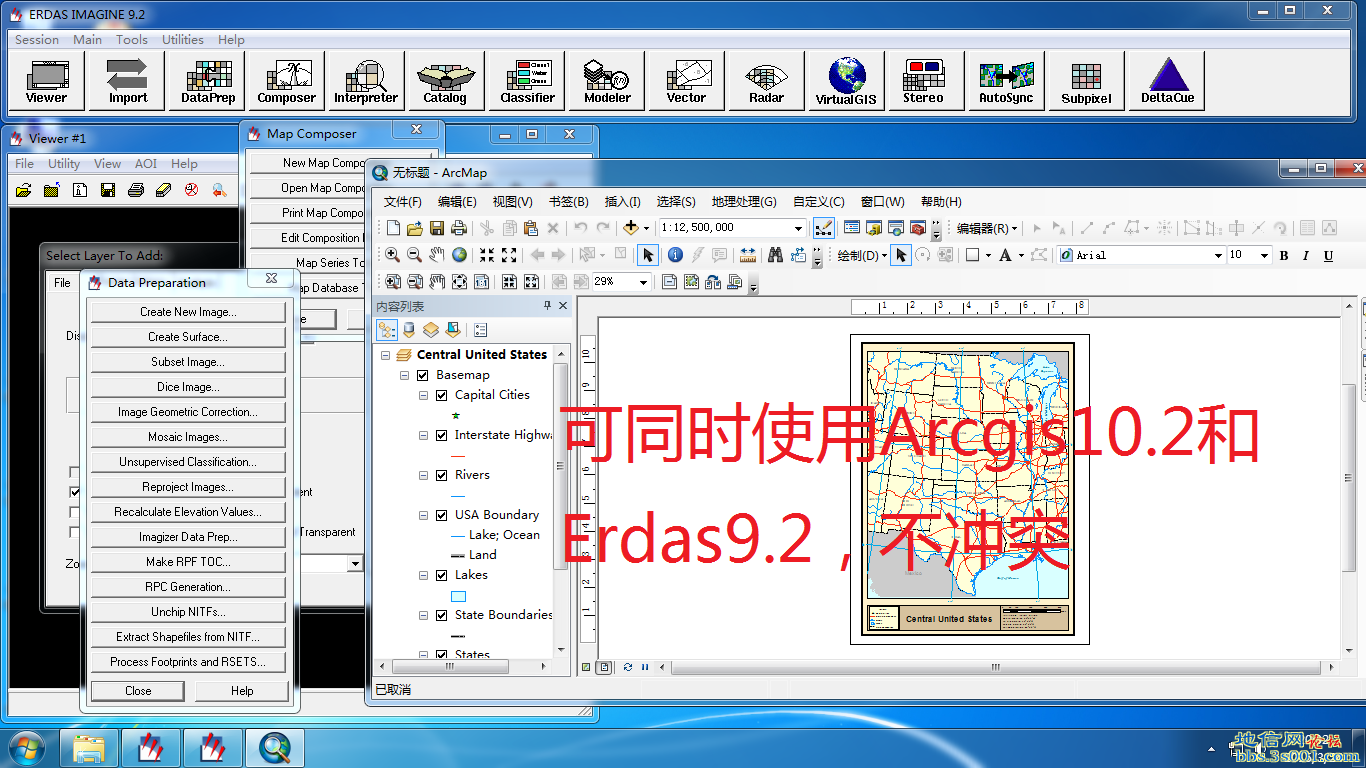Launch VirtualGIS from ERDAS panel
The height and width of the screenshot is (768, 1366).
[x=846, y=81]
